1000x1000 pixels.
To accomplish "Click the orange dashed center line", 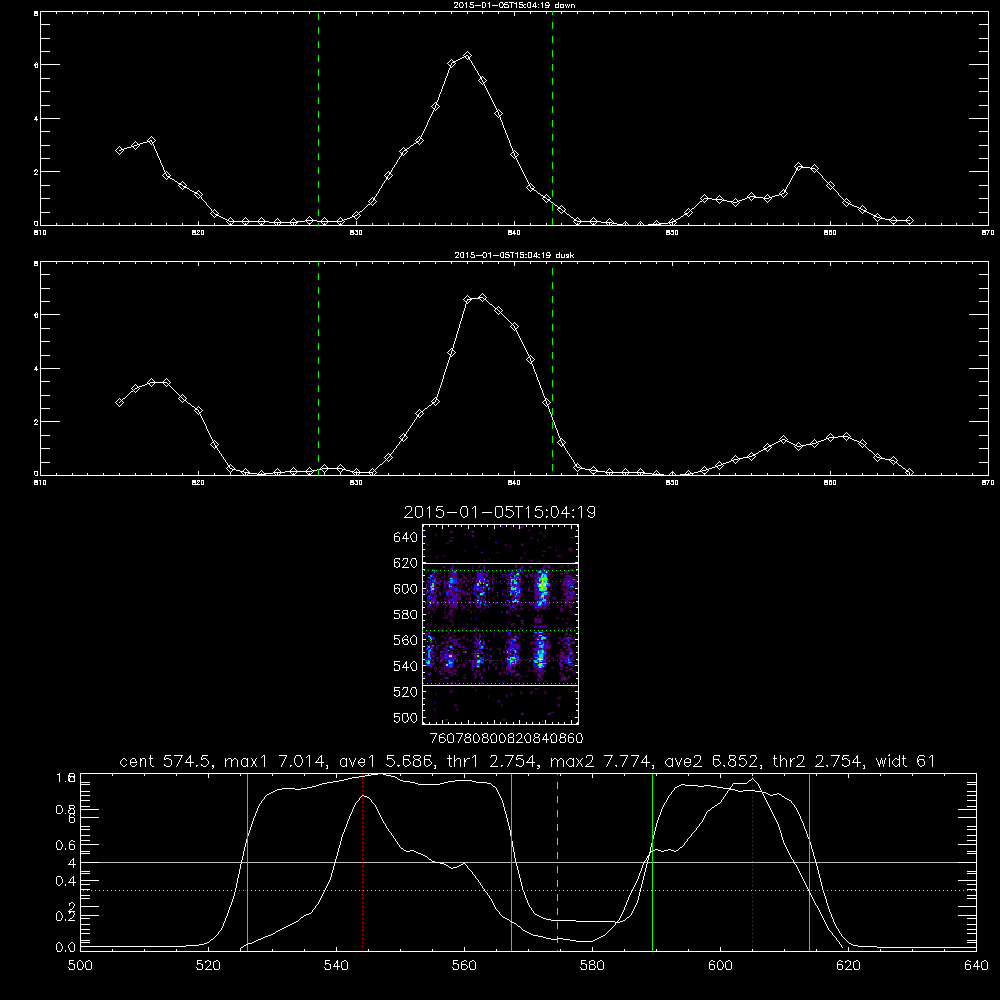I will click(557, 861).
